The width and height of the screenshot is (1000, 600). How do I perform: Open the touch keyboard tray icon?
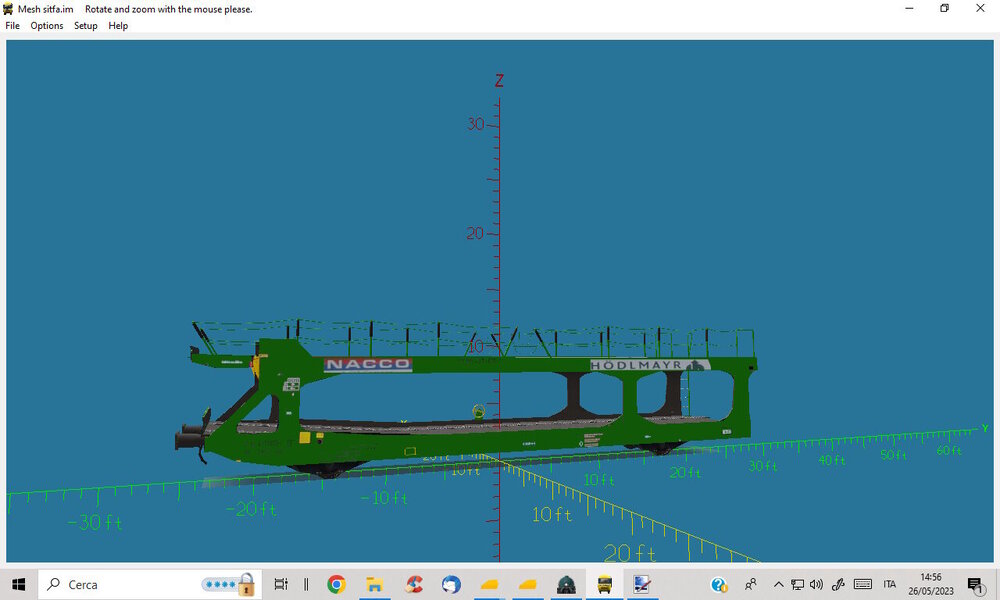tap(863, 584)
